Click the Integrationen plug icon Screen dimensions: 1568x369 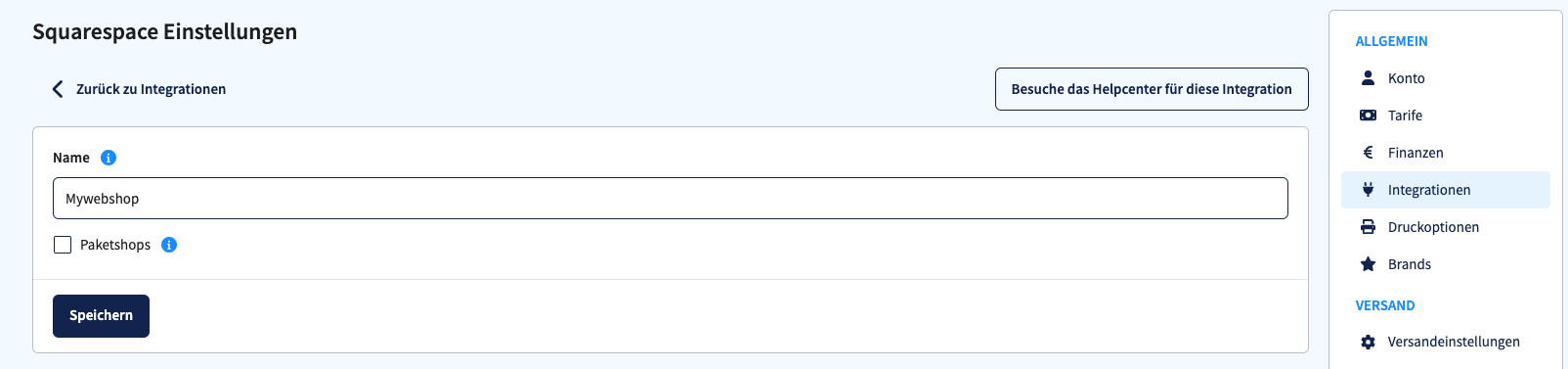point(1368,190)
